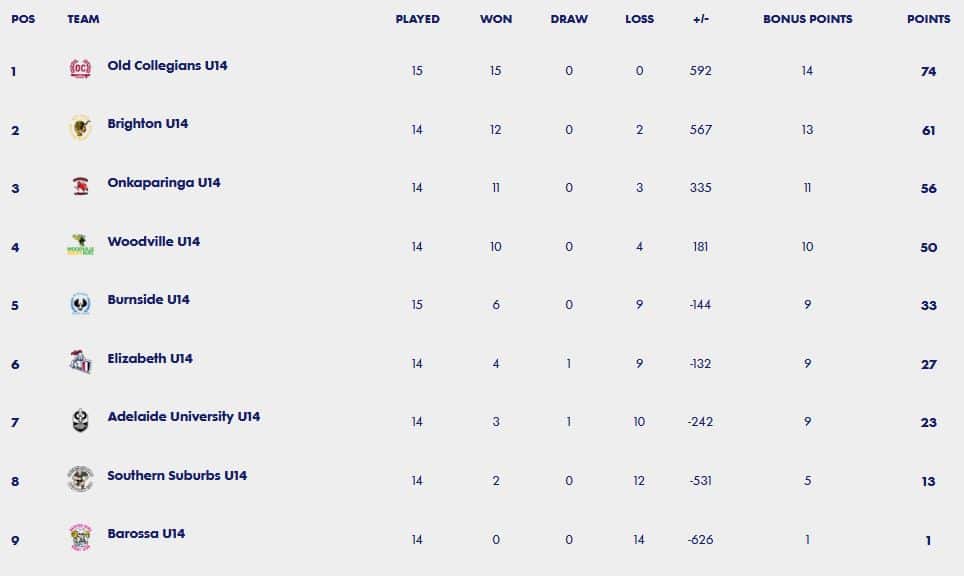The image size is (964, 576).
Task: Open the Adelaide University U14 team link
Action: click(183, 417)
